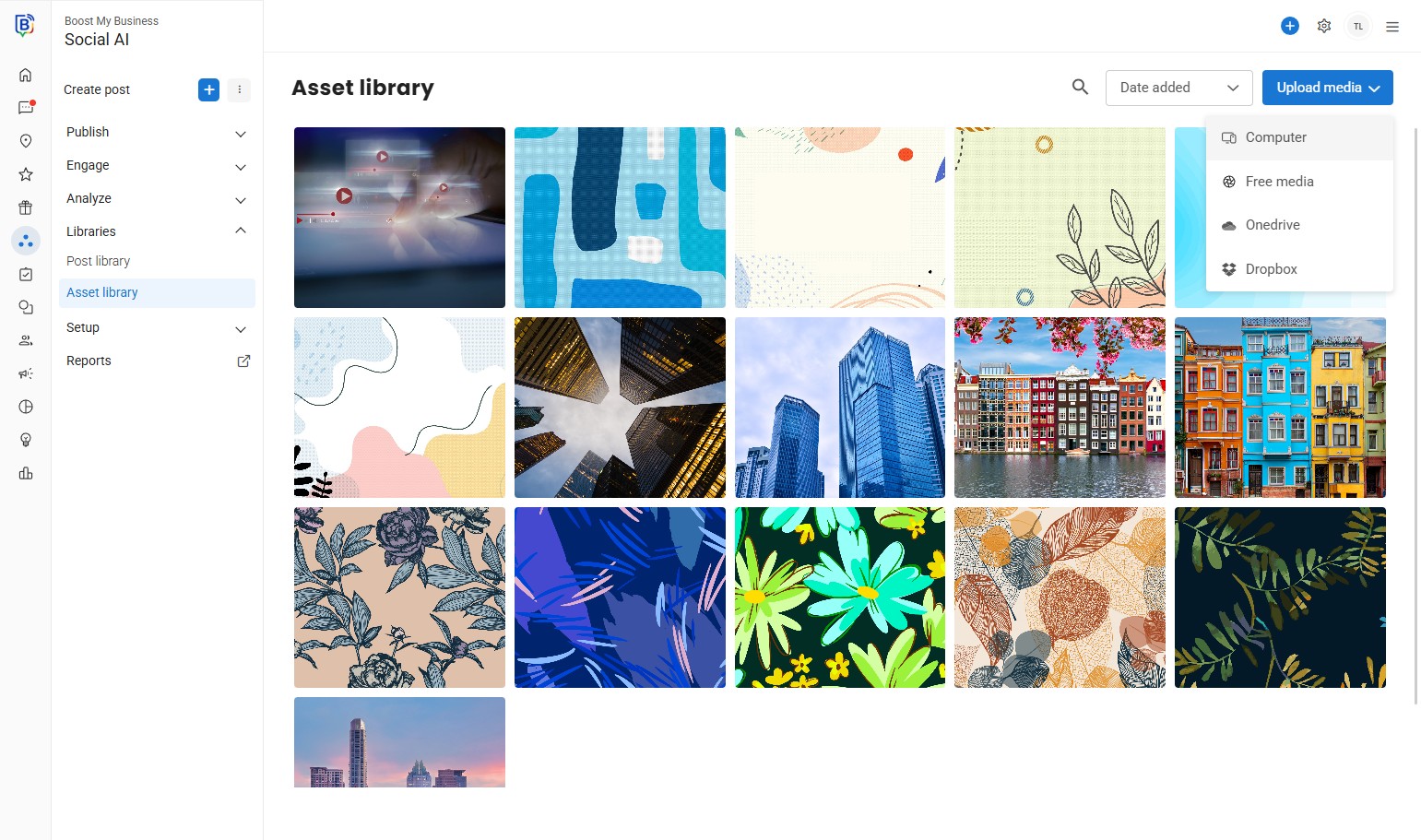This screenshot has width=1421, height=840.
Task: Choose Computer from upload menu
Action: [x=1299, y=137]
